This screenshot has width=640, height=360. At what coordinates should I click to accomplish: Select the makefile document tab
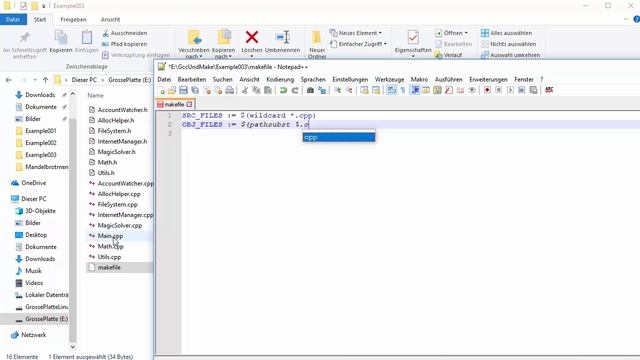(x=174, y=104)
